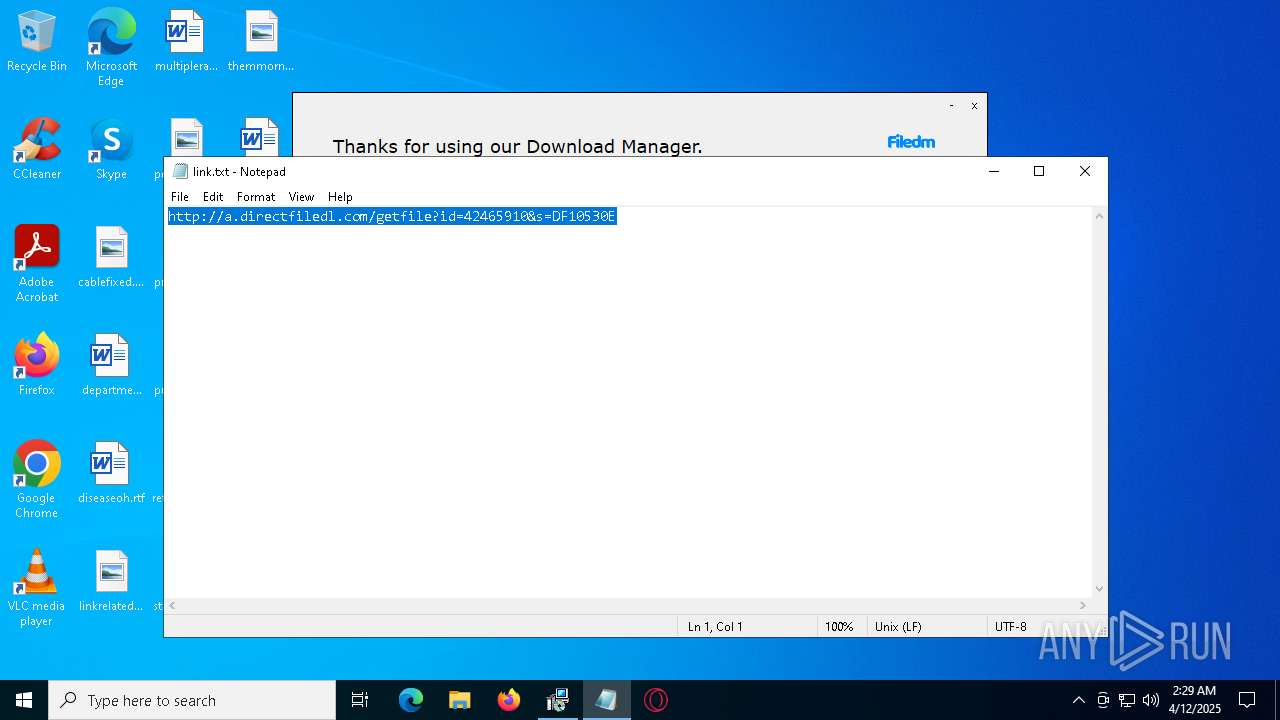This screenshot has width=1280, height=720.
Task: Select the diseaseoh.rtf document icon
Action: tap(111, 474)
